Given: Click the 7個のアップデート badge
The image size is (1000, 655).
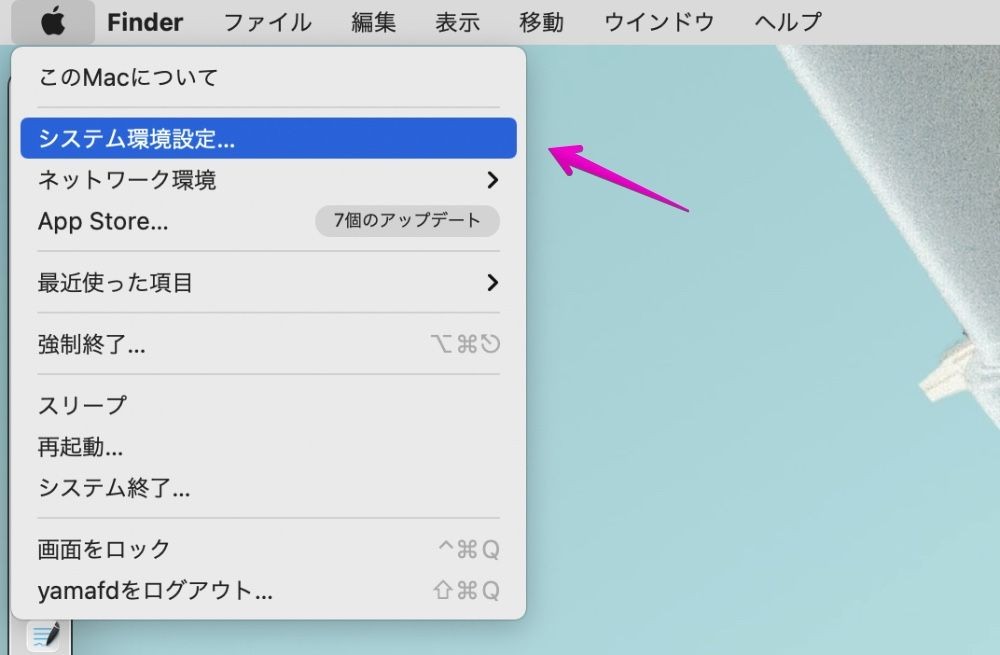Looking at the screenshot, I should [407, 221].
